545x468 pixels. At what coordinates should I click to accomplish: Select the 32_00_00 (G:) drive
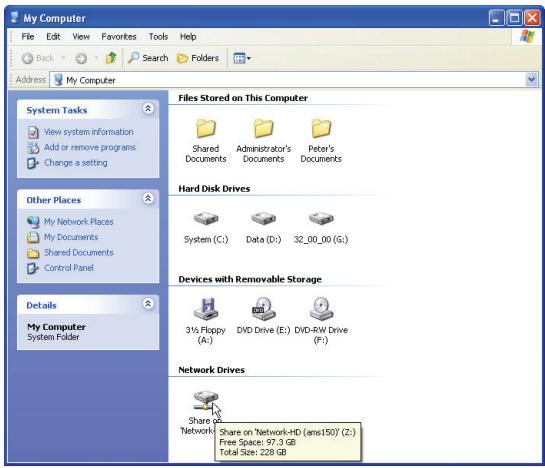click(321, 219)
